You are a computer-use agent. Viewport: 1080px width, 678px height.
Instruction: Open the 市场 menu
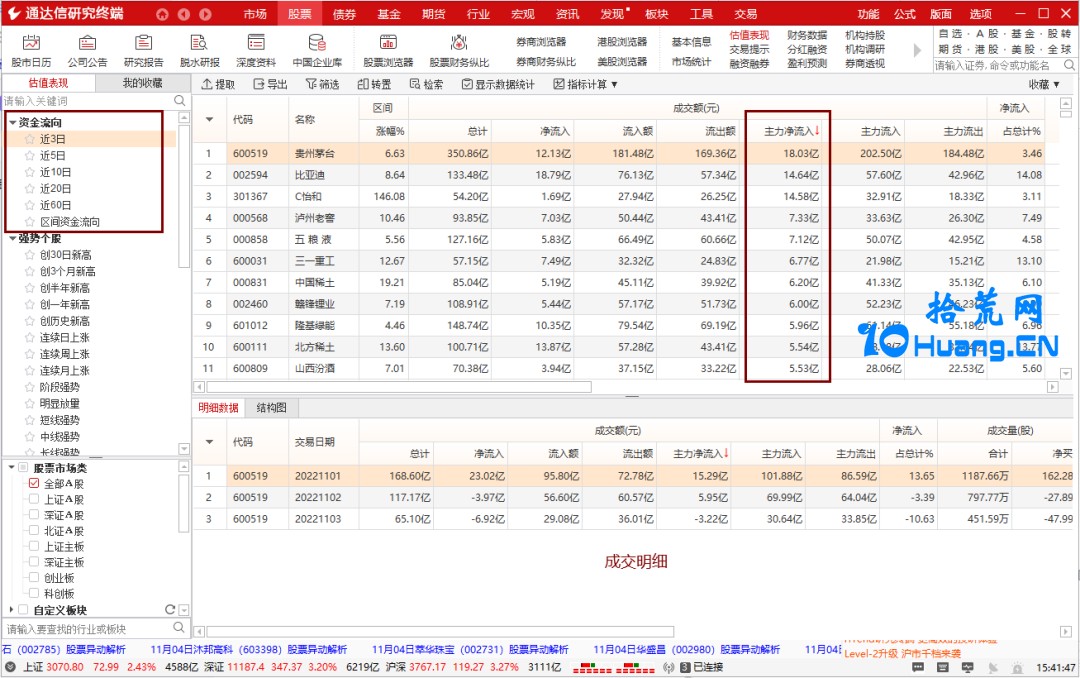(255, 14)
